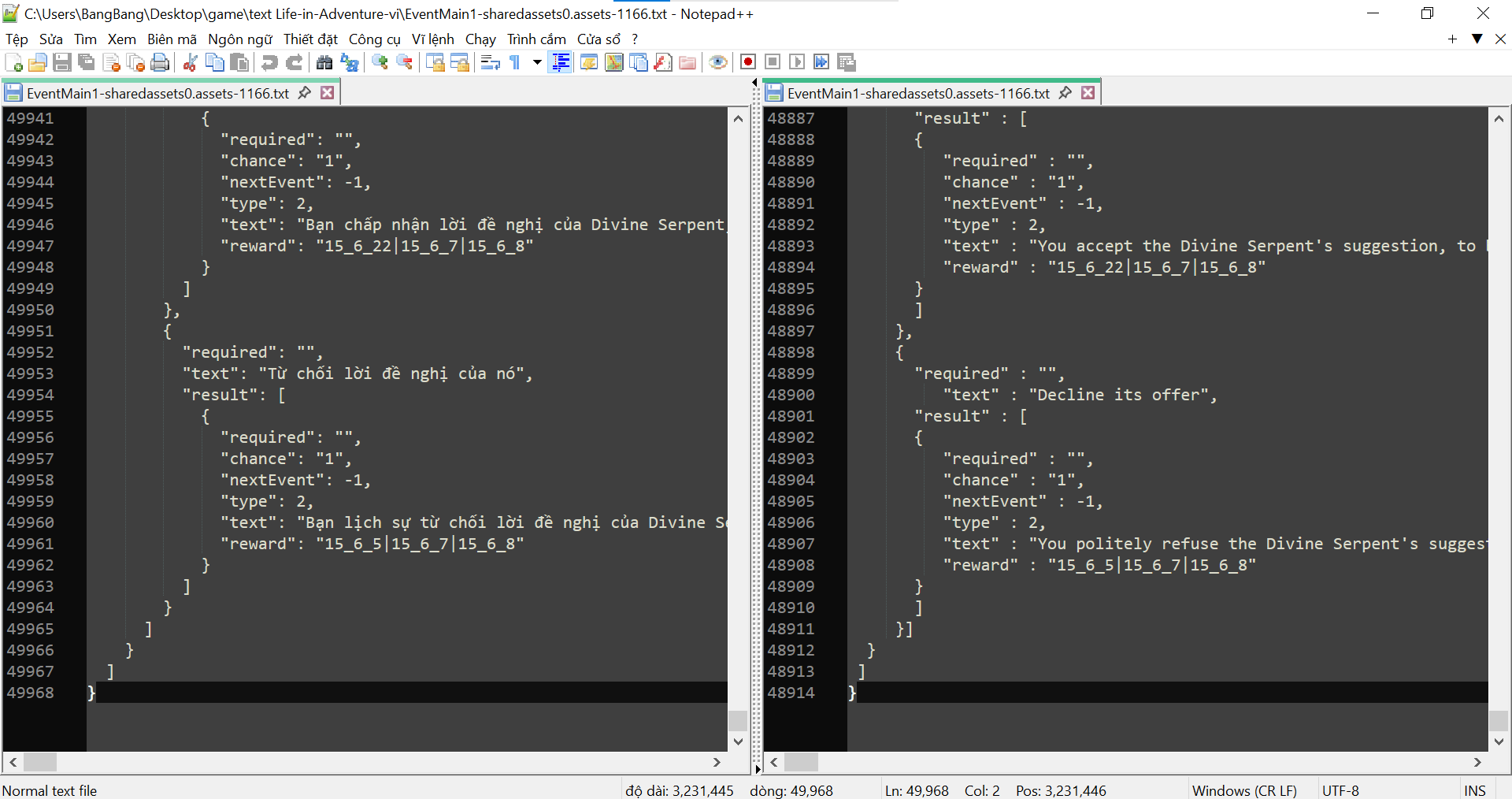Run macro multiple times icon
Image resolution: width=1512 pixels, height=799 pixels.
tap(821, 62)
